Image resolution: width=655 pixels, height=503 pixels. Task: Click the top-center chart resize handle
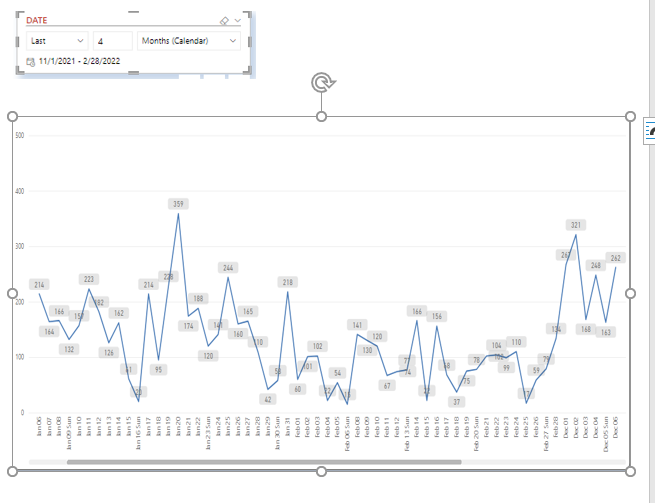(x=321, y=117)
